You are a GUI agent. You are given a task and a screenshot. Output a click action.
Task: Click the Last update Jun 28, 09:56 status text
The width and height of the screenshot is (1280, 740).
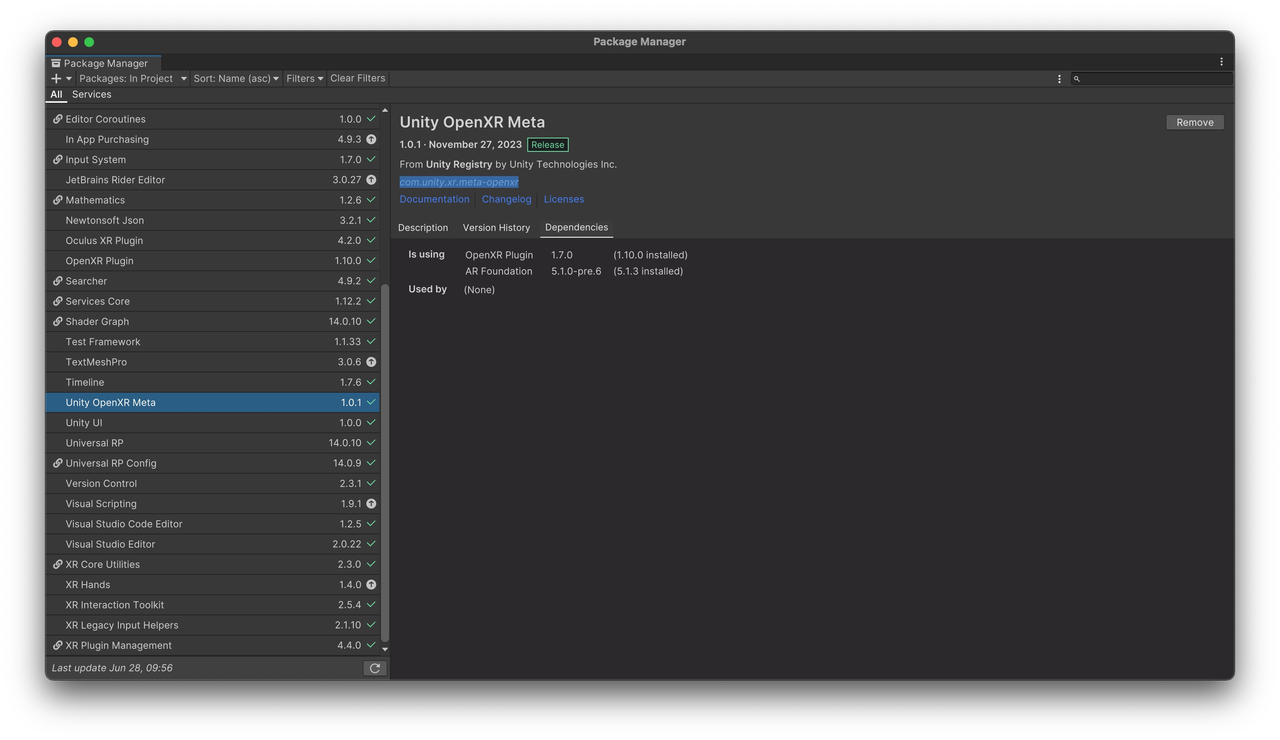pos(112,668)
